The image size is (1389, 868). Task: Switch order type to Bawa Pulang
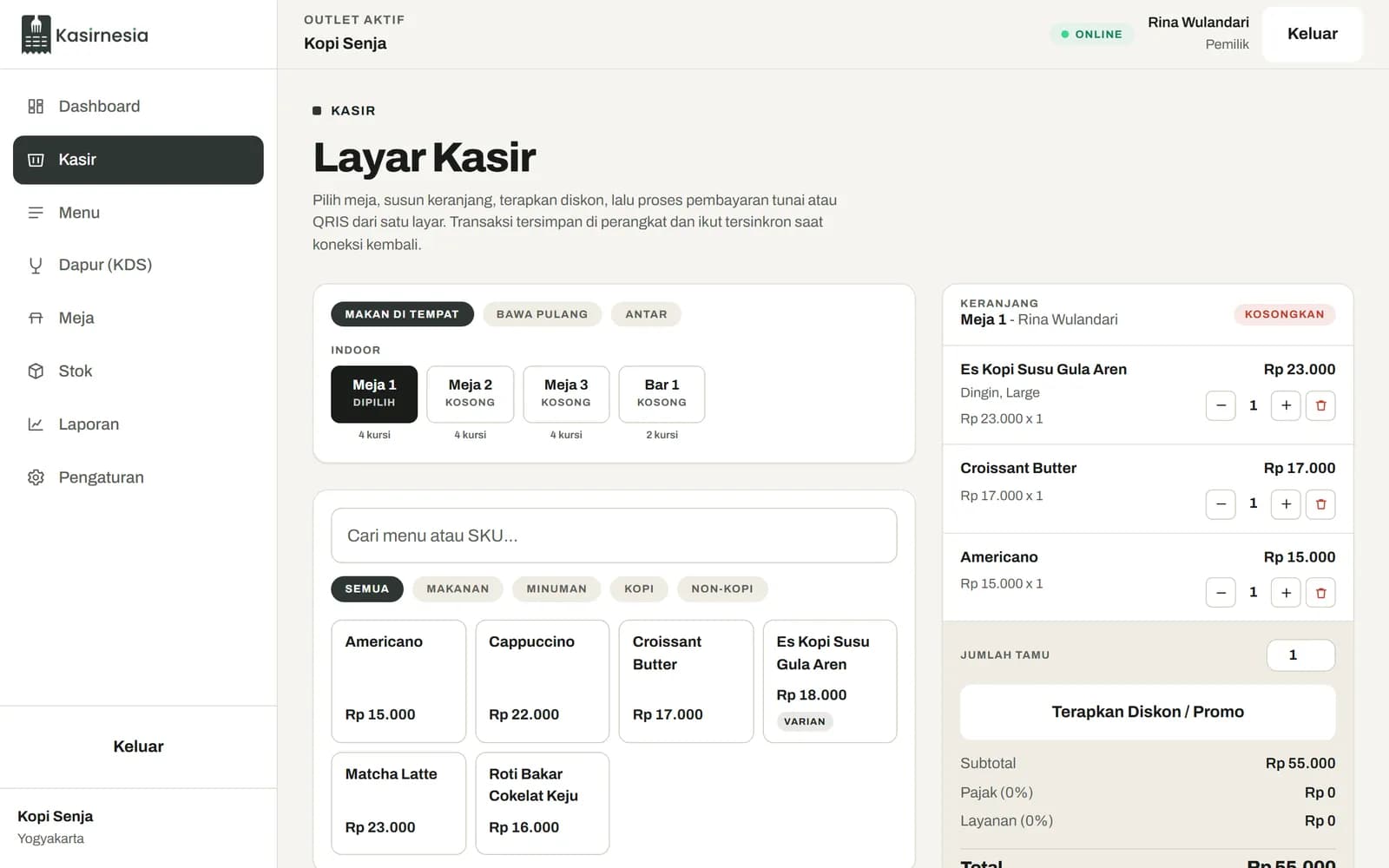(542, 314)
